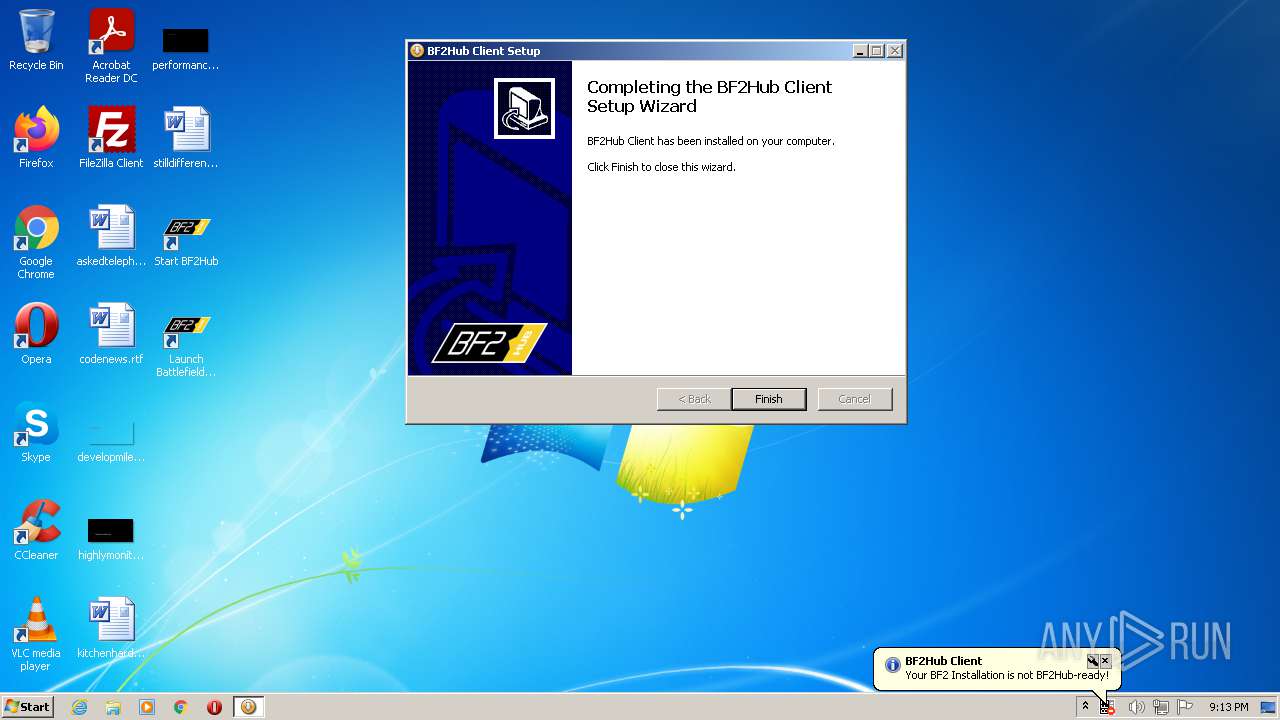
Task: Launch Chrome from the taskbar
Action: coord(181,707)
